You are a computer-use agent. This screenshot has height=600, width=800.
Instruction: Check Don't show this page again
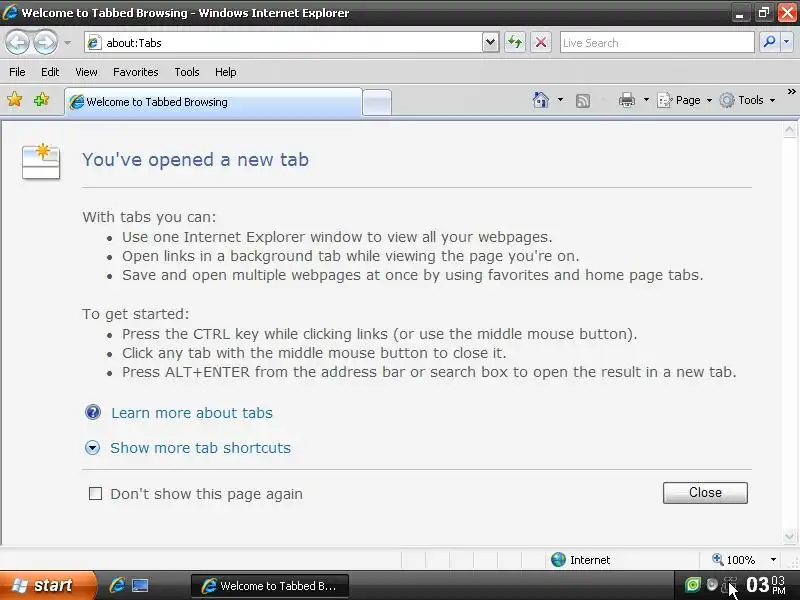tap(95, 493)
